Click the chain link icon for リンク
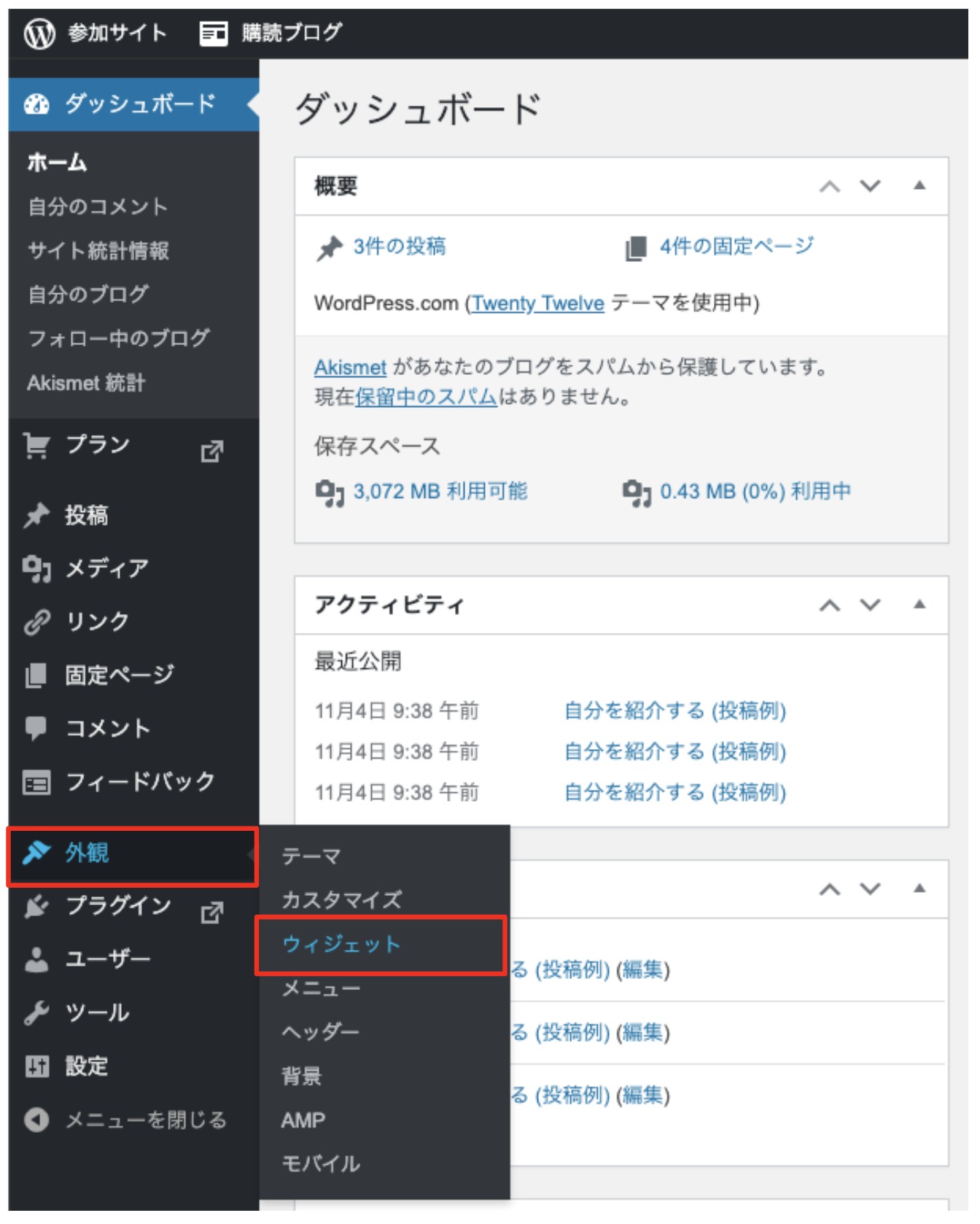 [36, 621]
